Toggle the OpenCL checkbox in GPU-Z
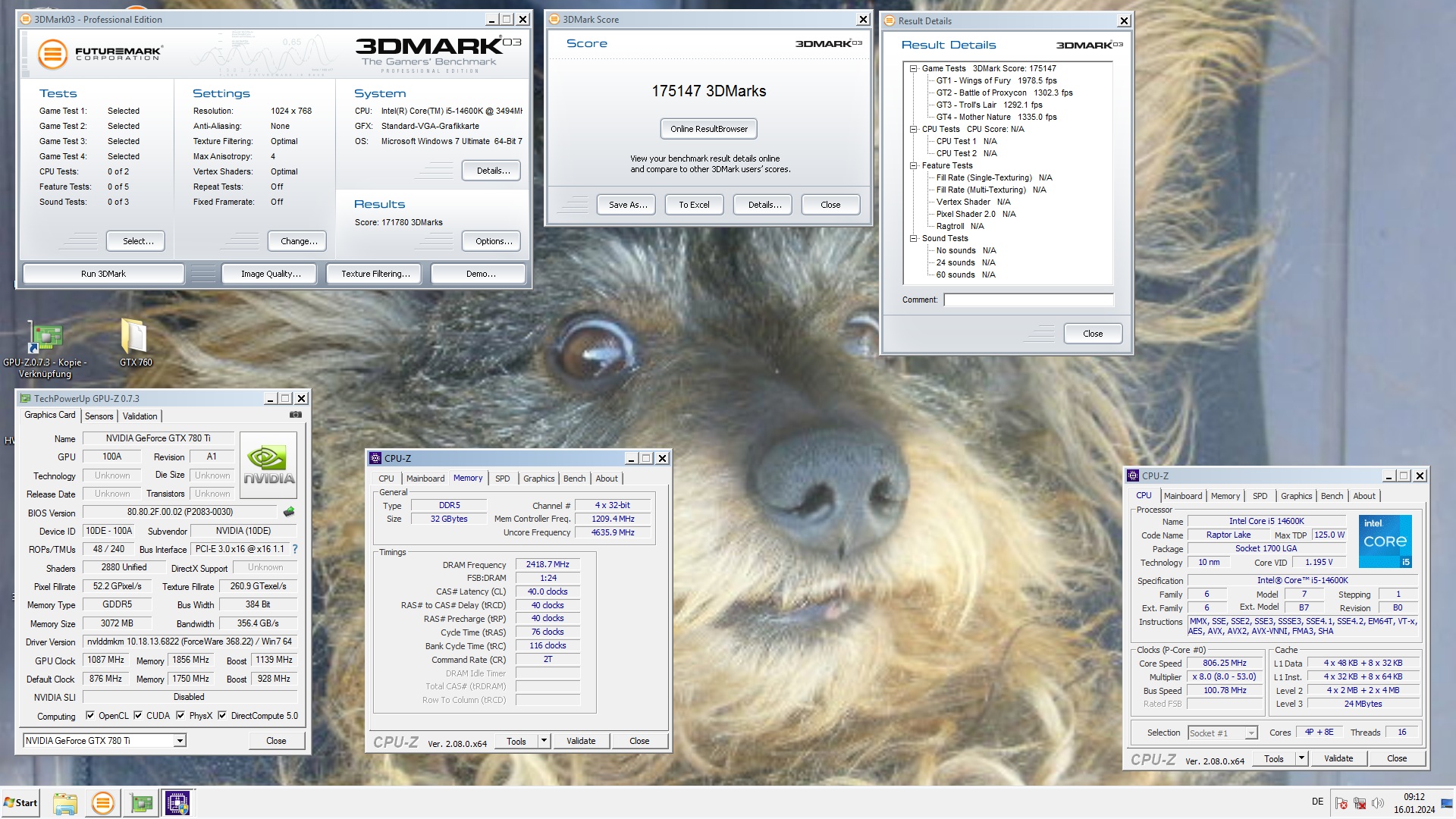Image resolution: width=1456 pixels, height=819 pixels. point(90,715)
